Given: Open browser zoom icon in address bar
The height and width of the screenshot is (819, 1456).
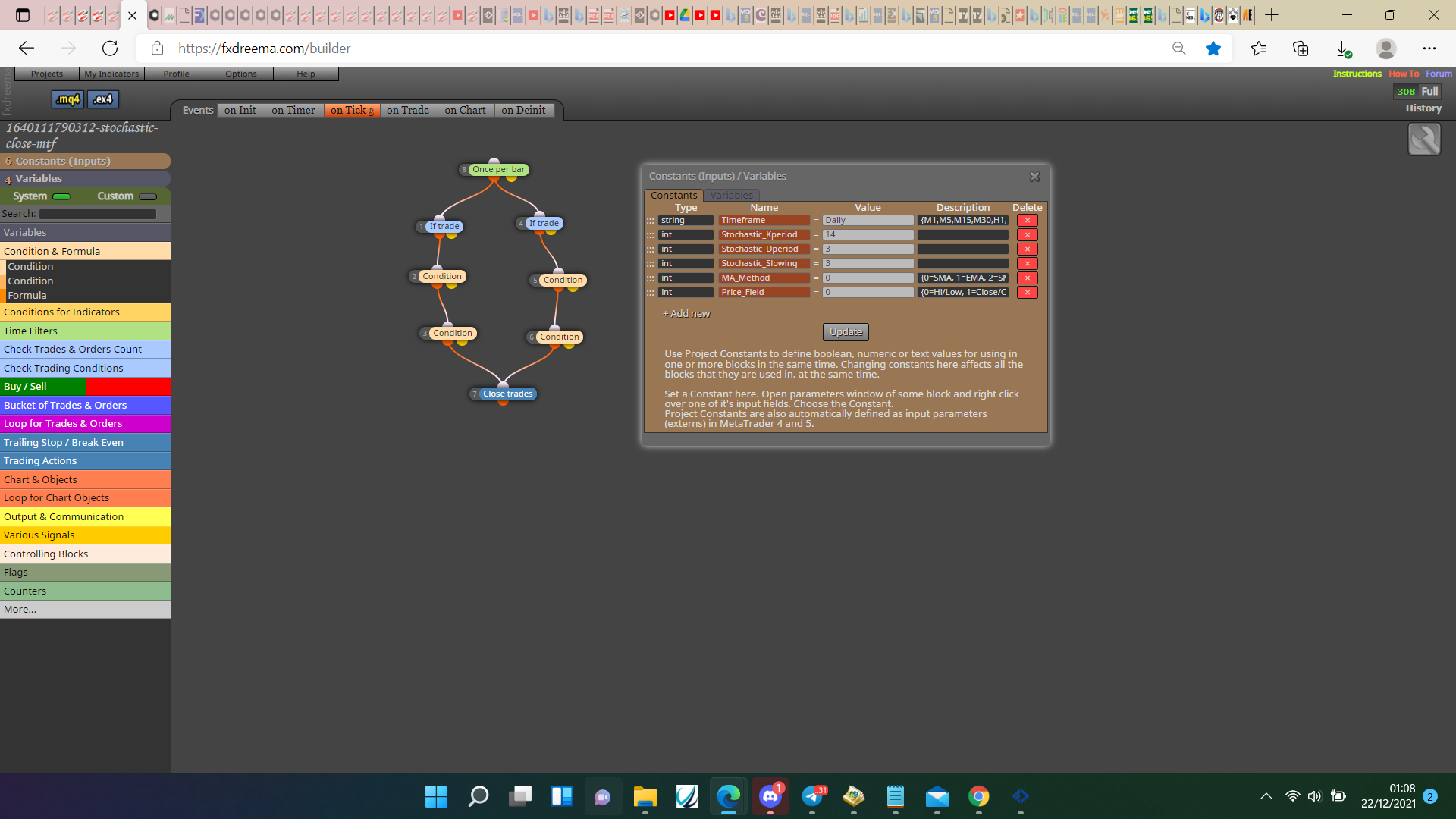Looking at the screenshot, I should click(1178, 49).
